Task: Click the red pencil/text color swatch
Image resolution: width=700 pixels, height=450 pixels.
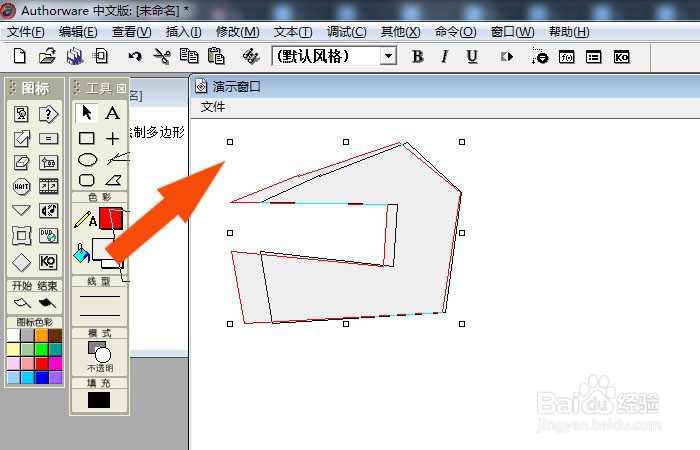Action: coord(111,218)
